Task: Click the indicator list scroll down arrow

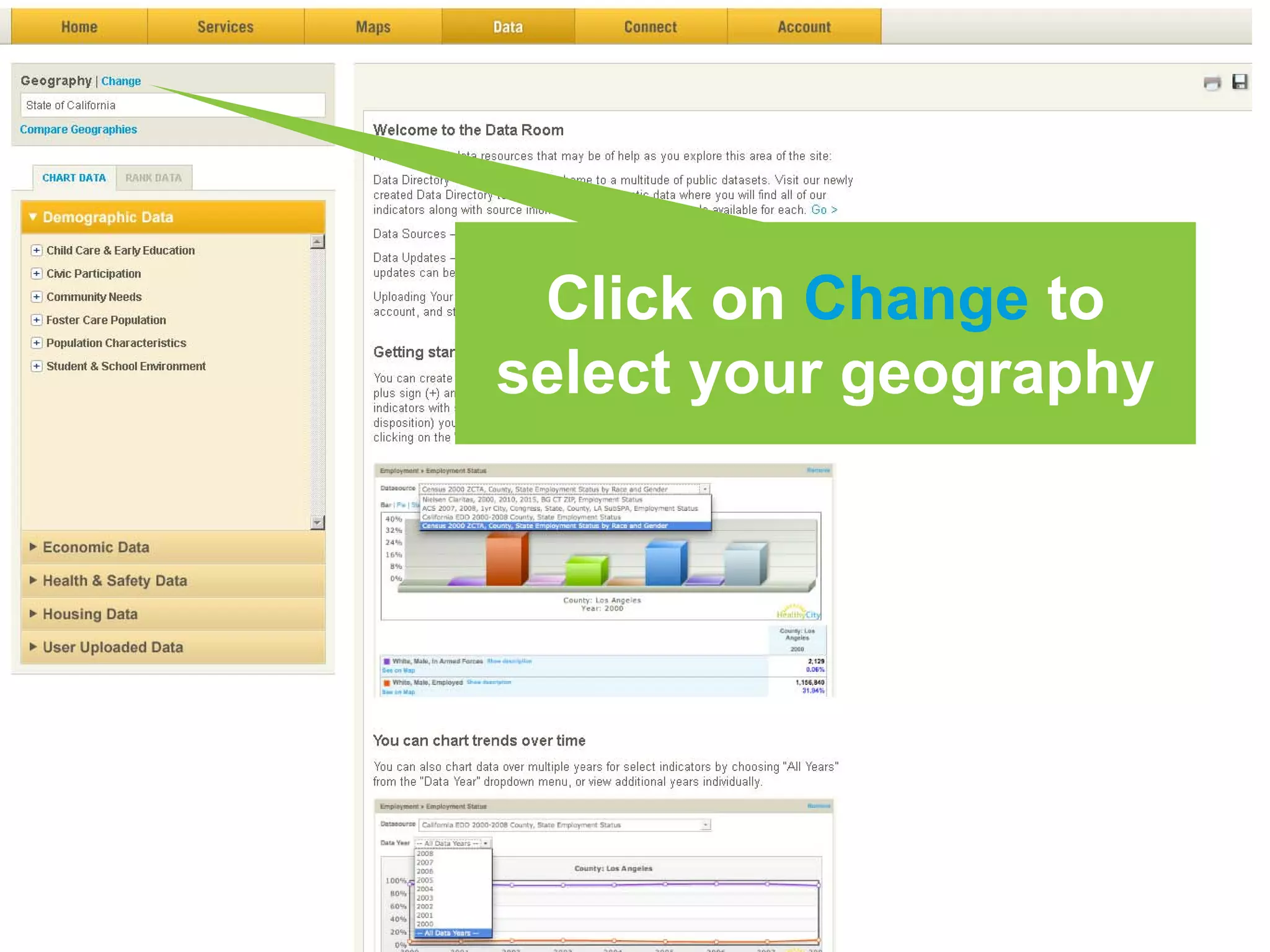Action: (317, 522)
